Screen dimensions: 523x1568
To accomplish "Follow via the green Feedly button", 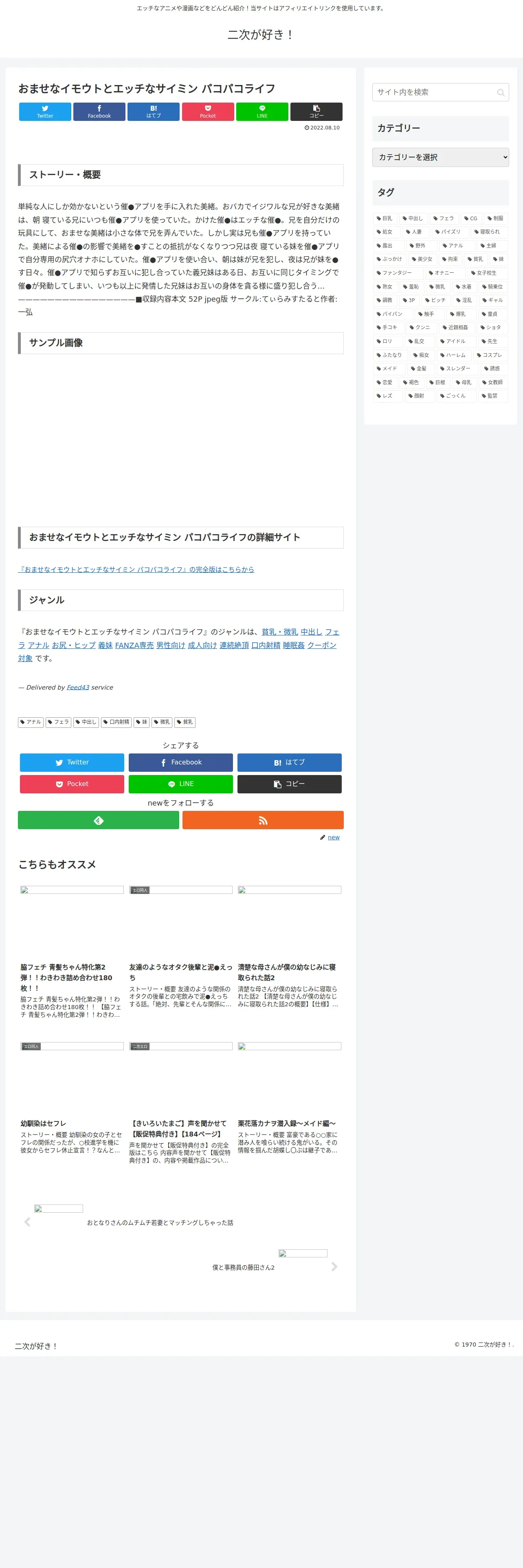I will tap(99, 820).
